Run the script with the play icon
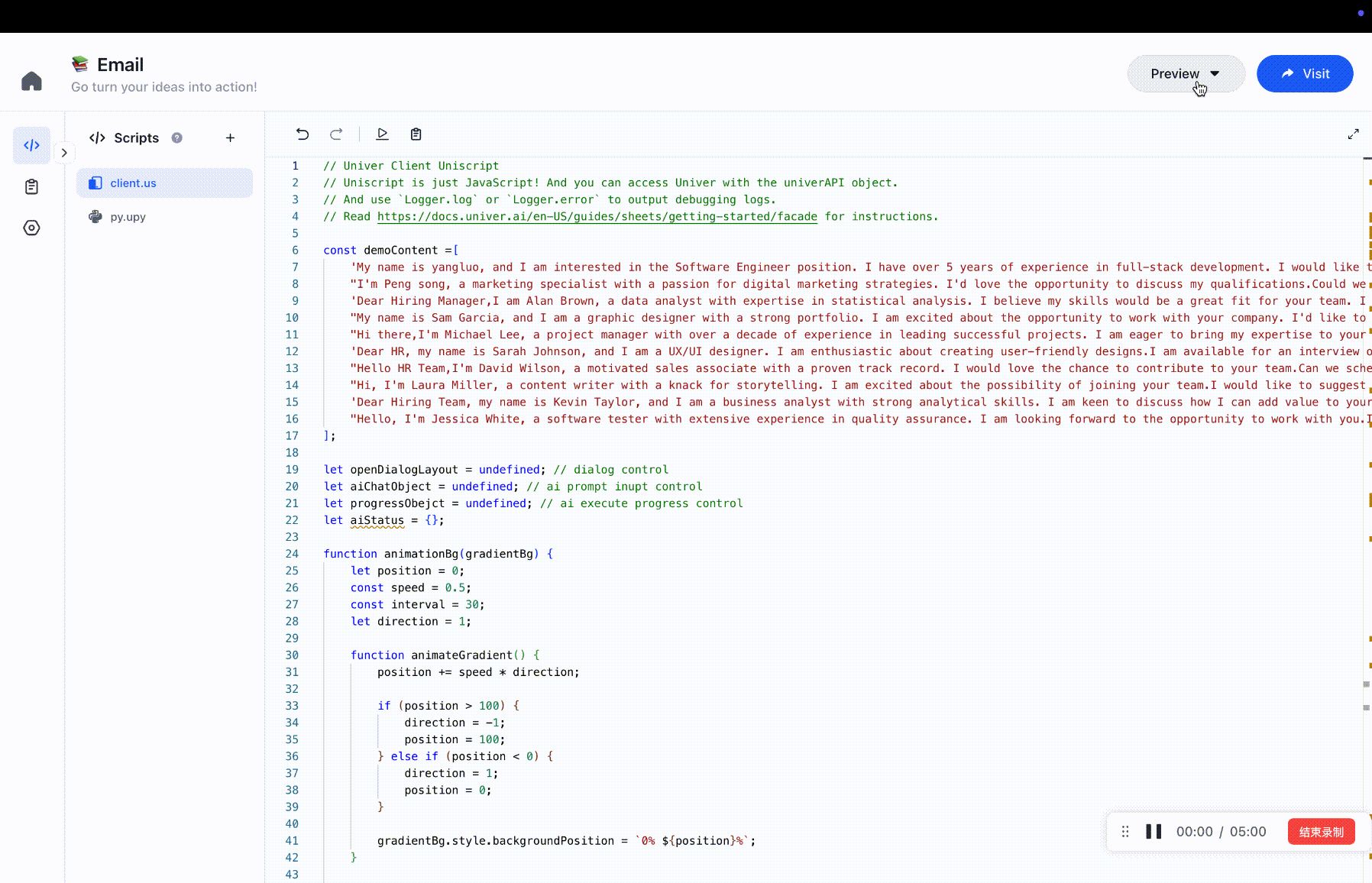This screenshot has height=883, width=1372. (x=382, y=134)
